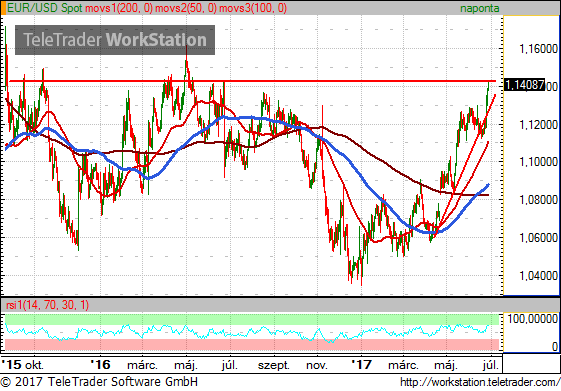Click the orange marker beside the chart title
The width and height of the screenshot is (561, 391).
pos(3,8)
